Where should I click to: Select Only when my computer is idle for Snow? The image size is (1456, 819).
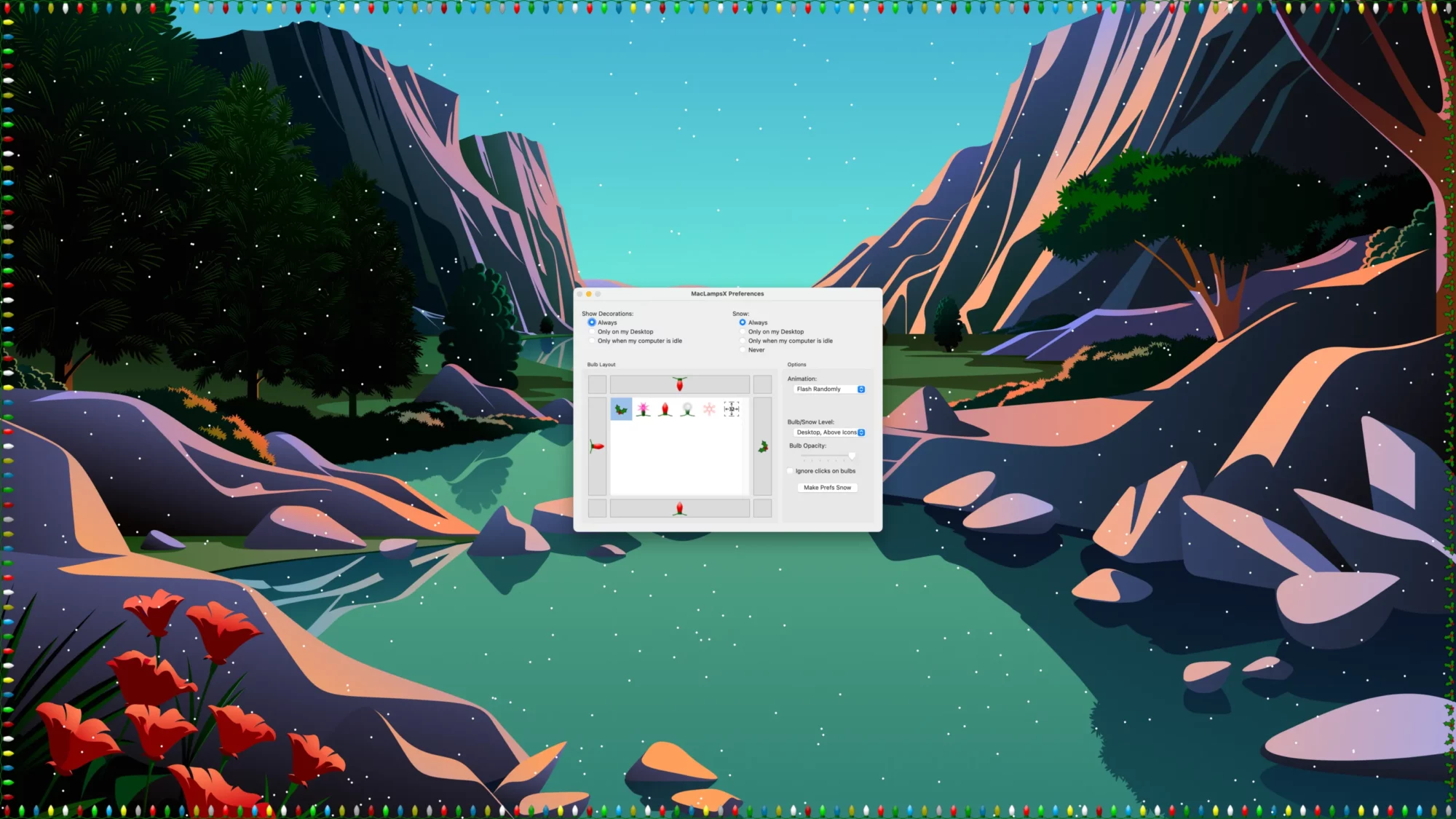[743, 341]
